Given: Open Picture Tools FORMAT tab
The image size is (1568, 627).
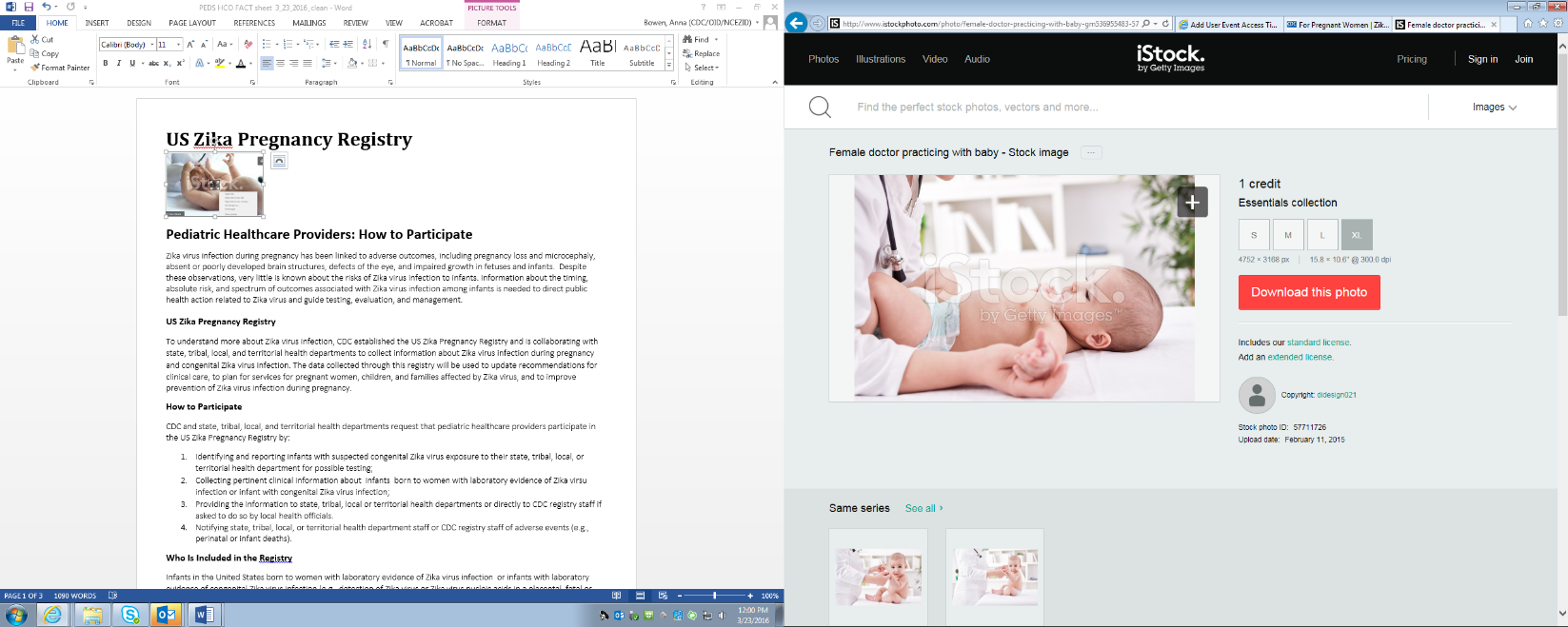Looking at the screenshot, I should (x=492, y=23).
